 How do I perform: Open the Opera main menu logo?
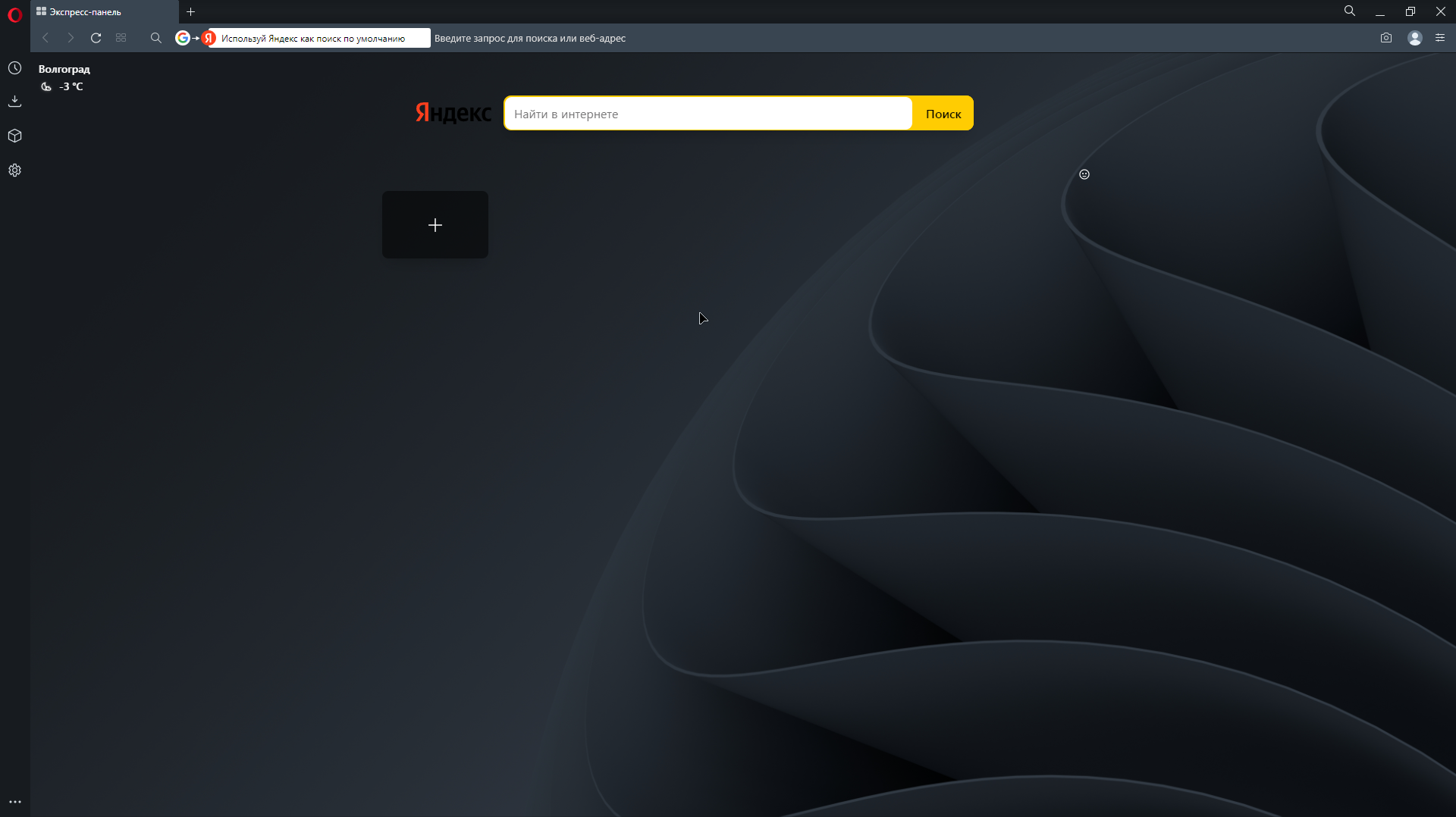pos(14,15)
